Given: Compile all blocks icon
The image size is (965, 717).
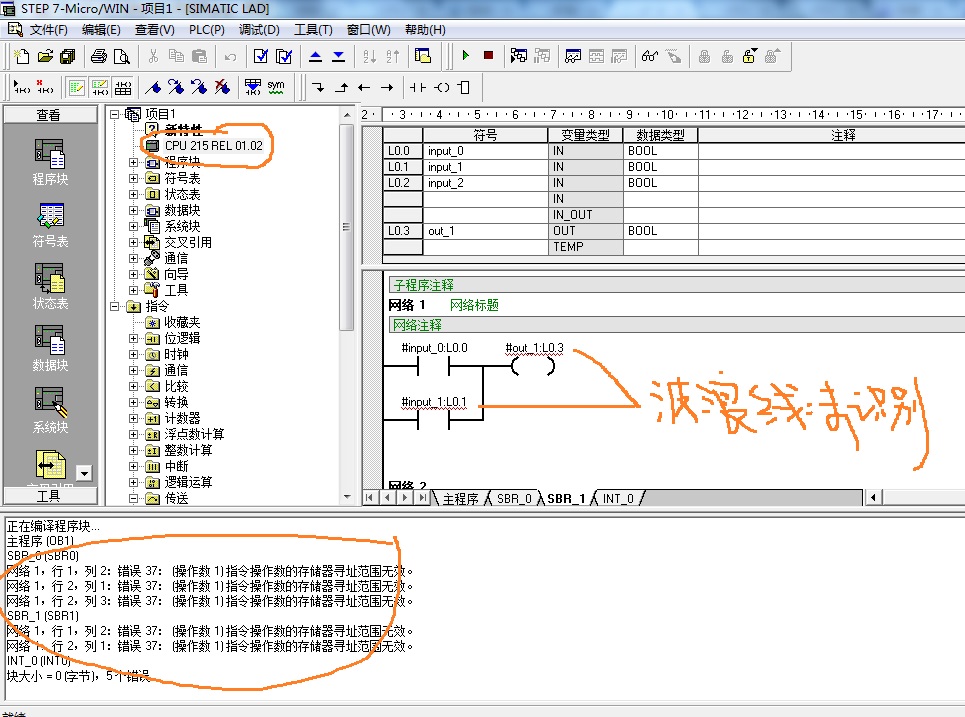Looking at the screenshot, I should coord(284,57).
